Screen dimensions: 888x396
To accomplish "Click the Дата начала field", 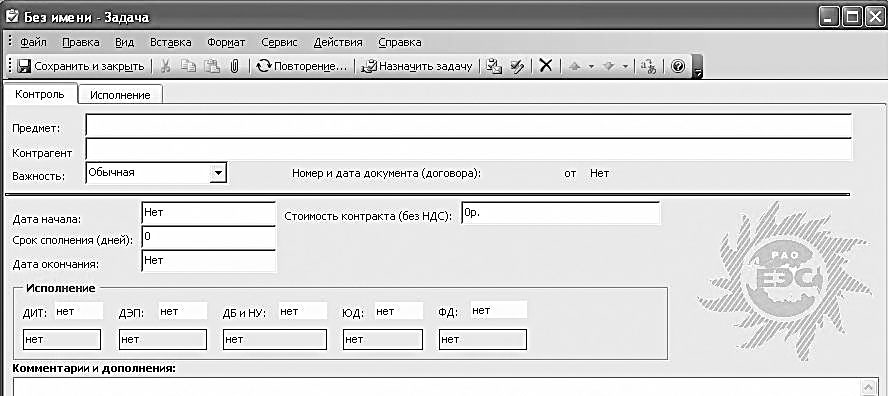I will coord(208,214).
